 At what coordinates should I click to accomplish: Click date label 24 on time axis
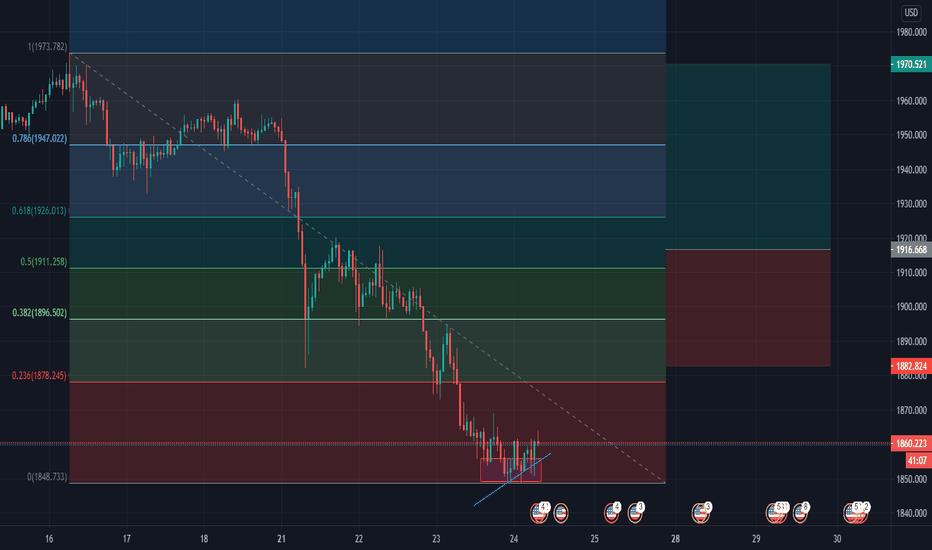pyautogui.click(x=514, y=539)
